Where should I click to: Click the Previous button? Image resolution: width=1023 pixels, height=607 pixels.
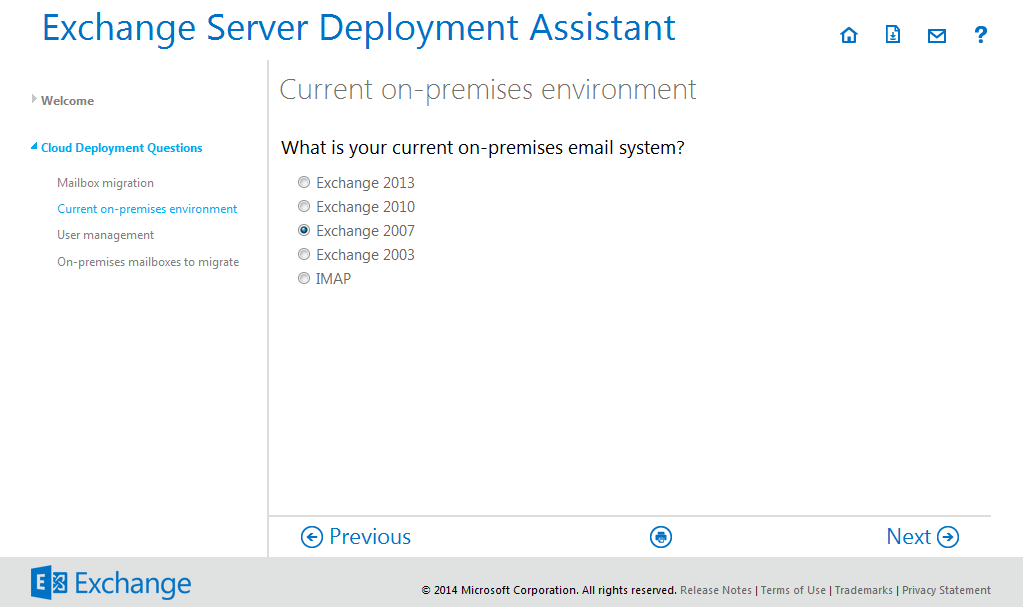tap(356, 537)
